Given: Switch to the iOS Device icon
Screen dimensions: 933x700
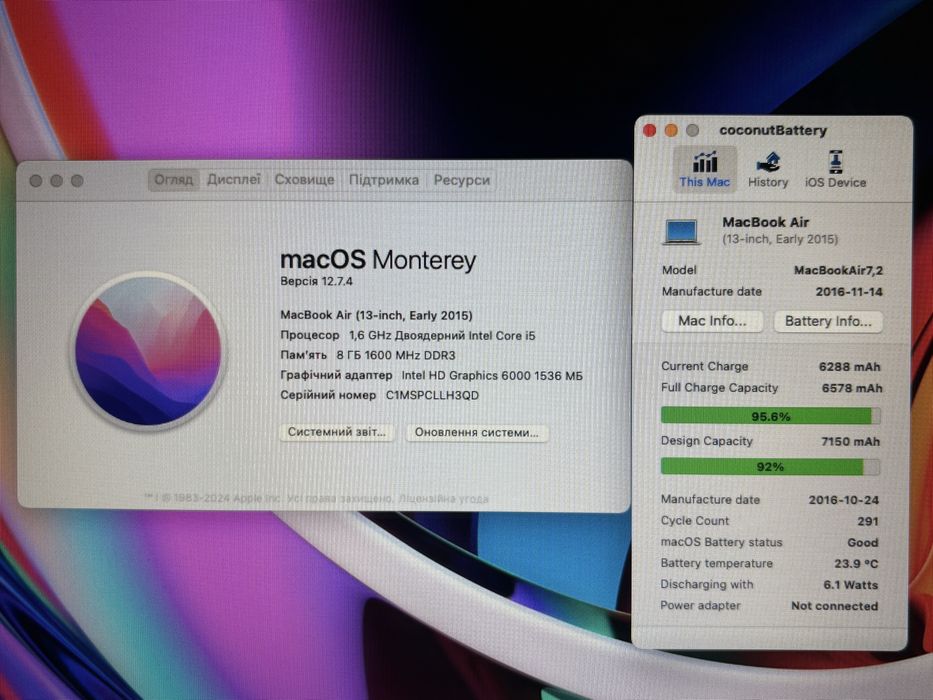Looking at the screenshot, I should click(835, 161).
